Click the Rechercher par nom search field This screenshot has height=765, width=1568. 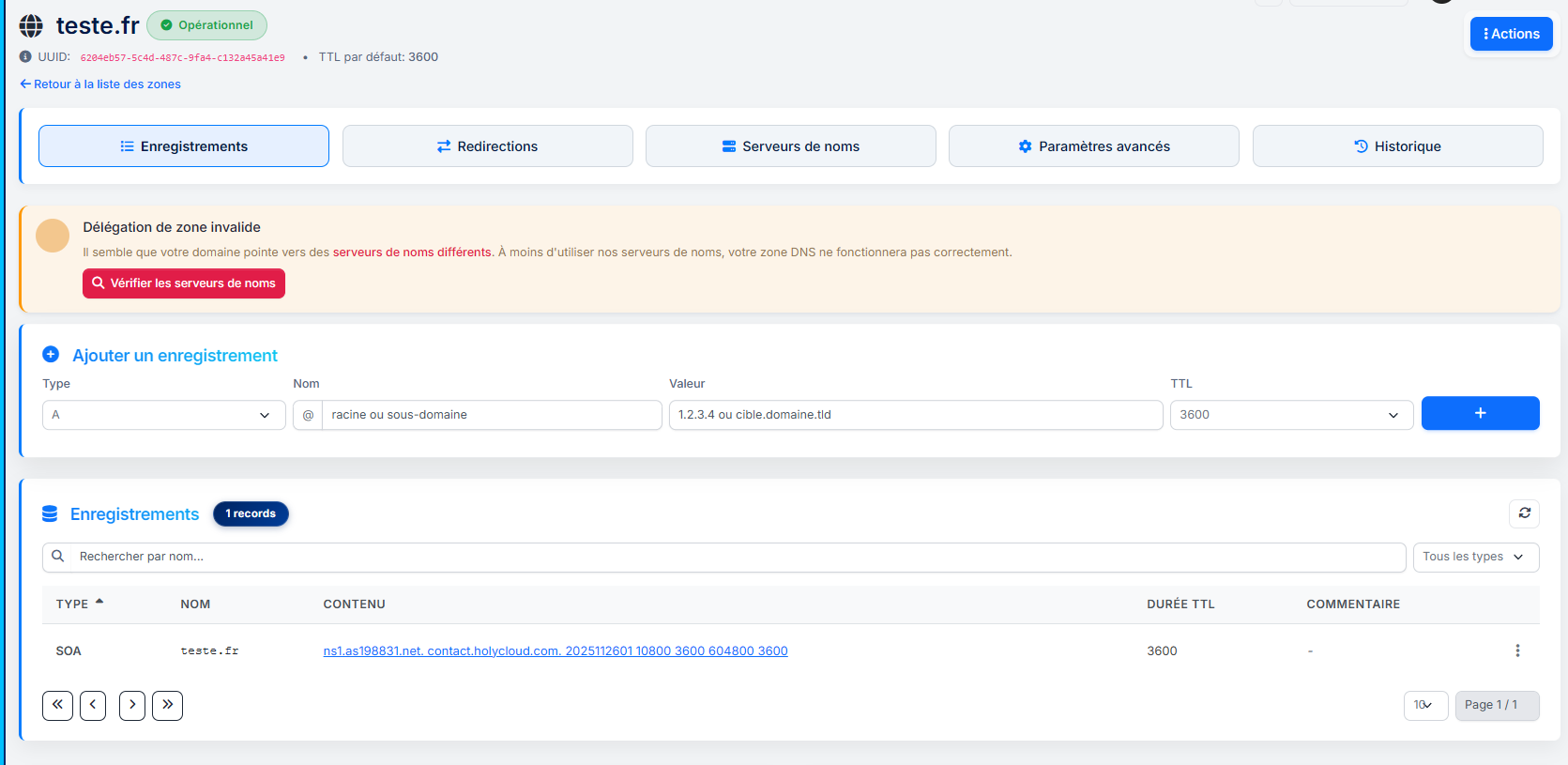[x=732, y=557]
